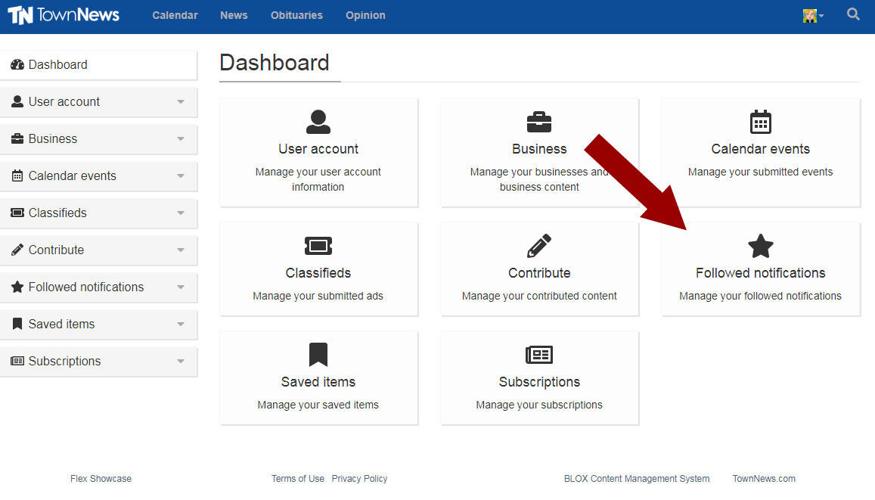This screenshot has width=875, height=500.
Task: Open Obituaries in top navigation
Action: pos(296,16)
